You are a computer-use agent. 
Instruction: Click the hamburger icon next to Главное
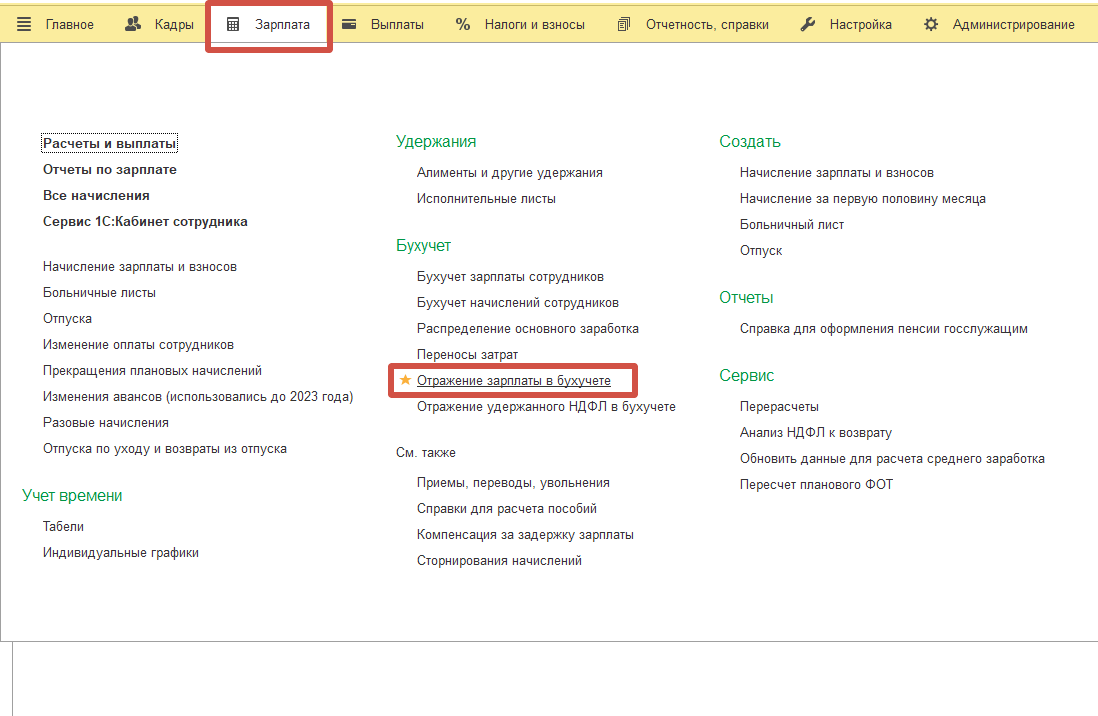click(x=24, y=25)
